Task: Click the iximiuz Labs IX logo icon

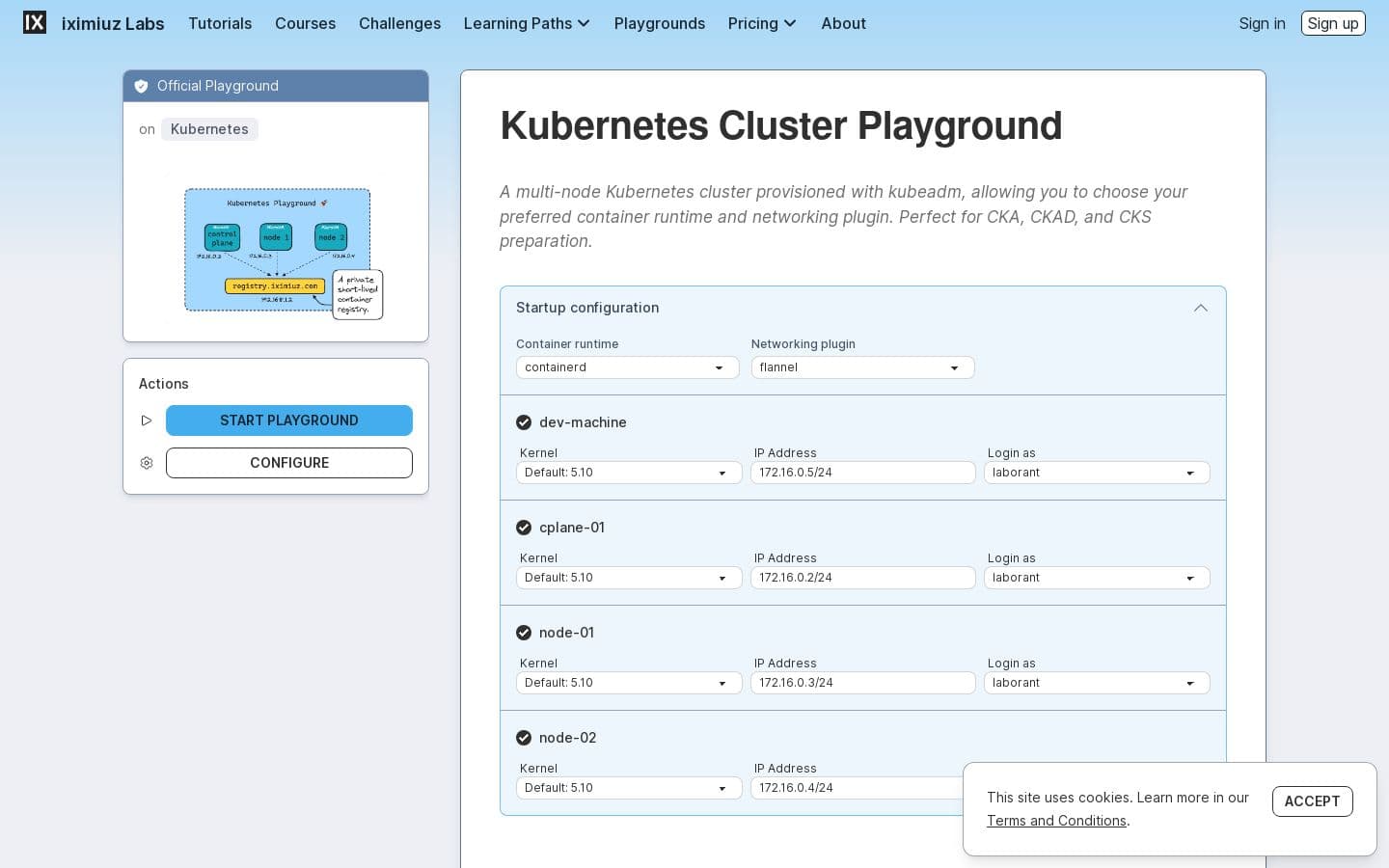Action: click(35, 22)
